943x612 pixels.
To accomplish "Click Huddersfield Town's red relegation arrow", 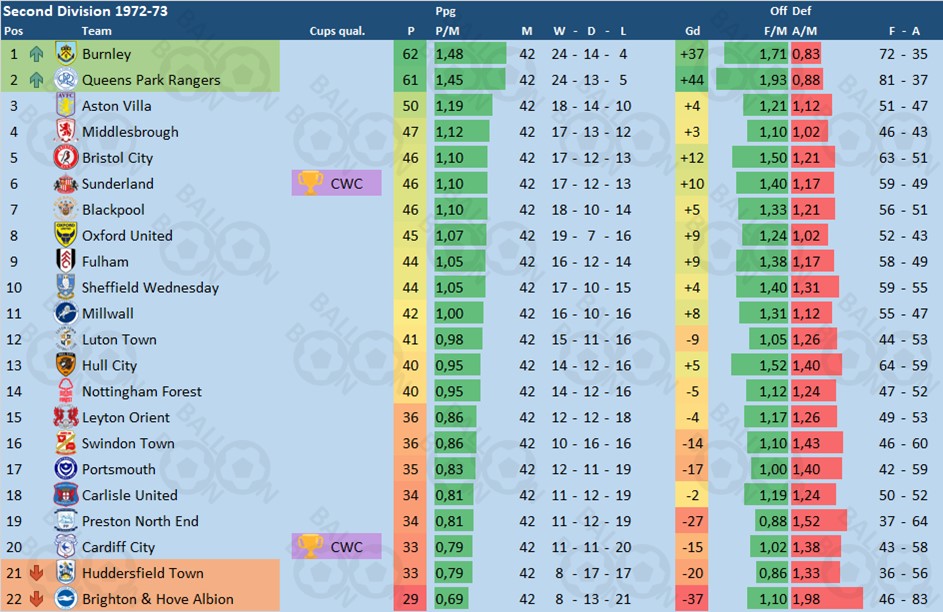I will point(36,573).
